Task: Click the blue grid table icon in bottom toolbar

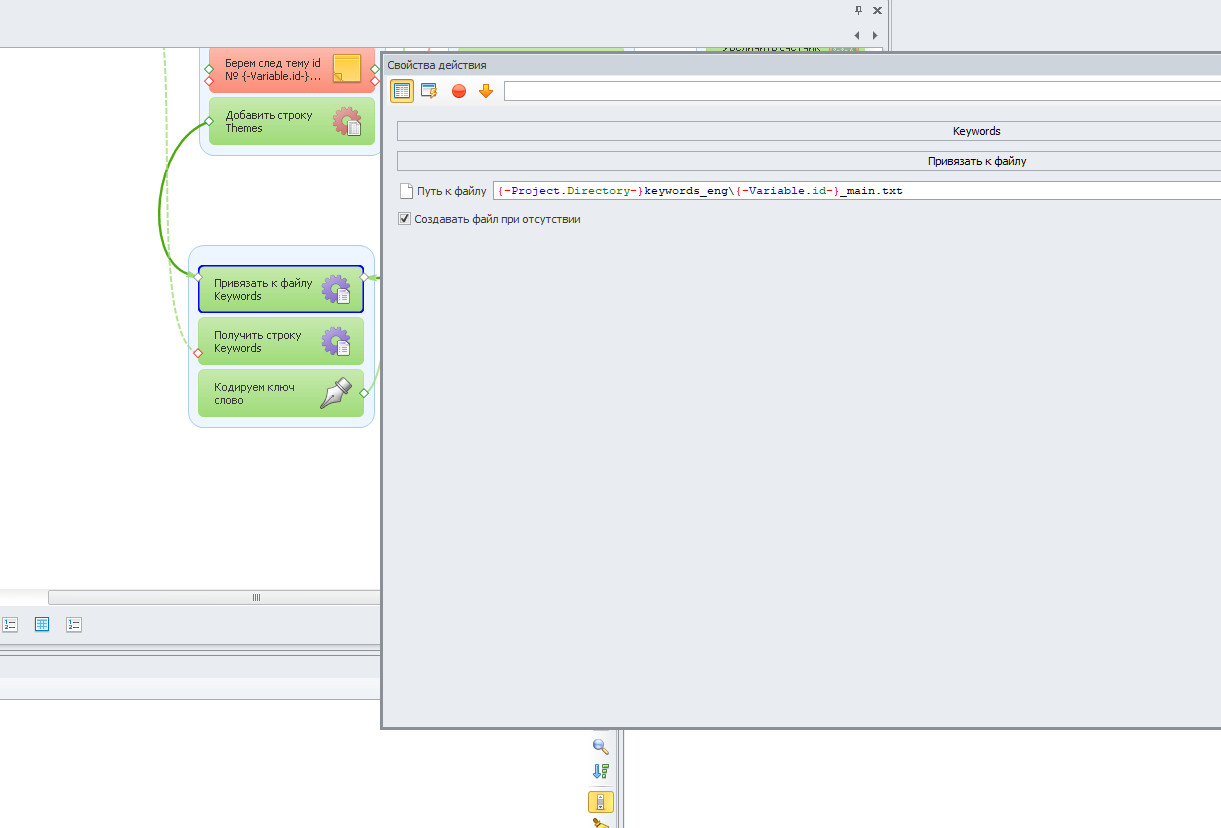Action: 42,624
